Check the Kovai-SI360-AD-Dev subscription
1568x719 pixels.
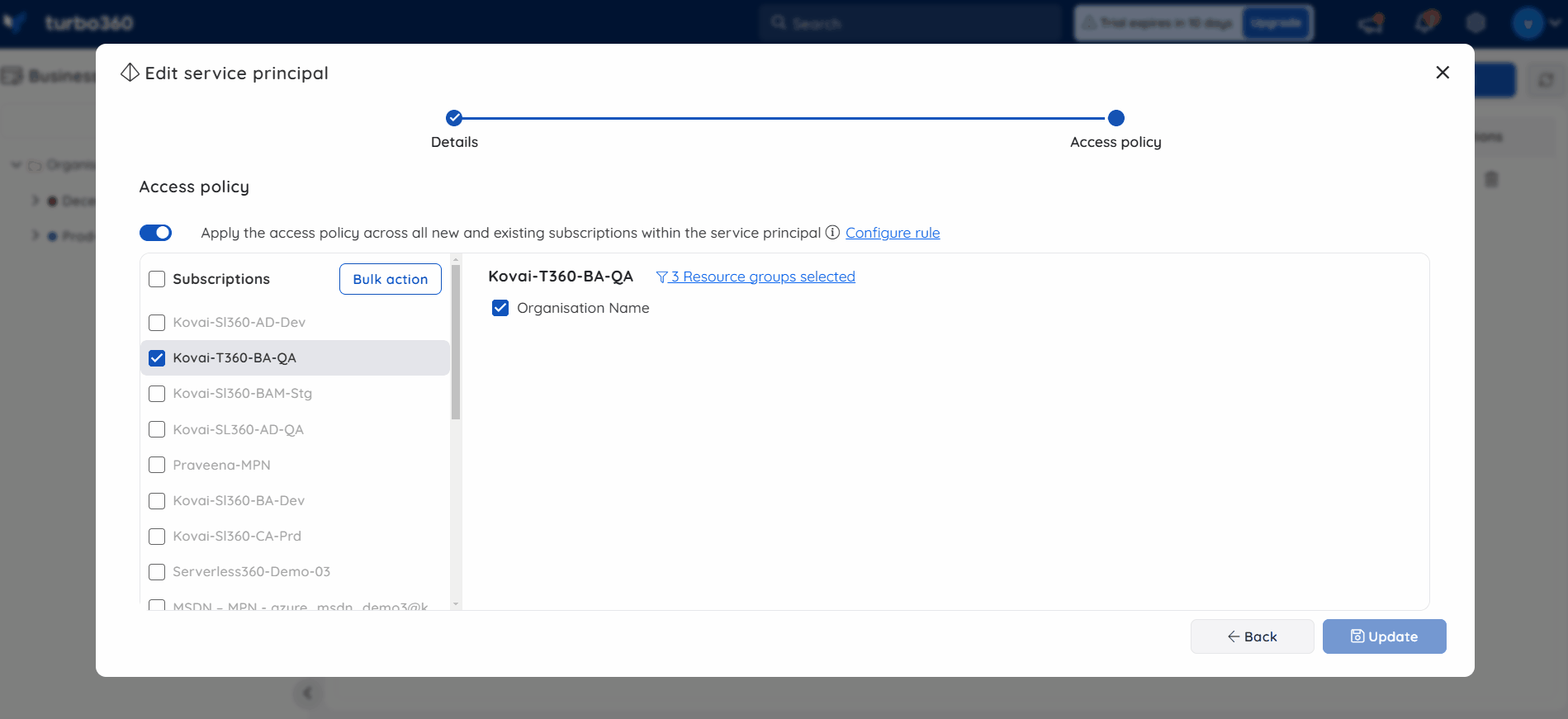[x=157, y=322]
